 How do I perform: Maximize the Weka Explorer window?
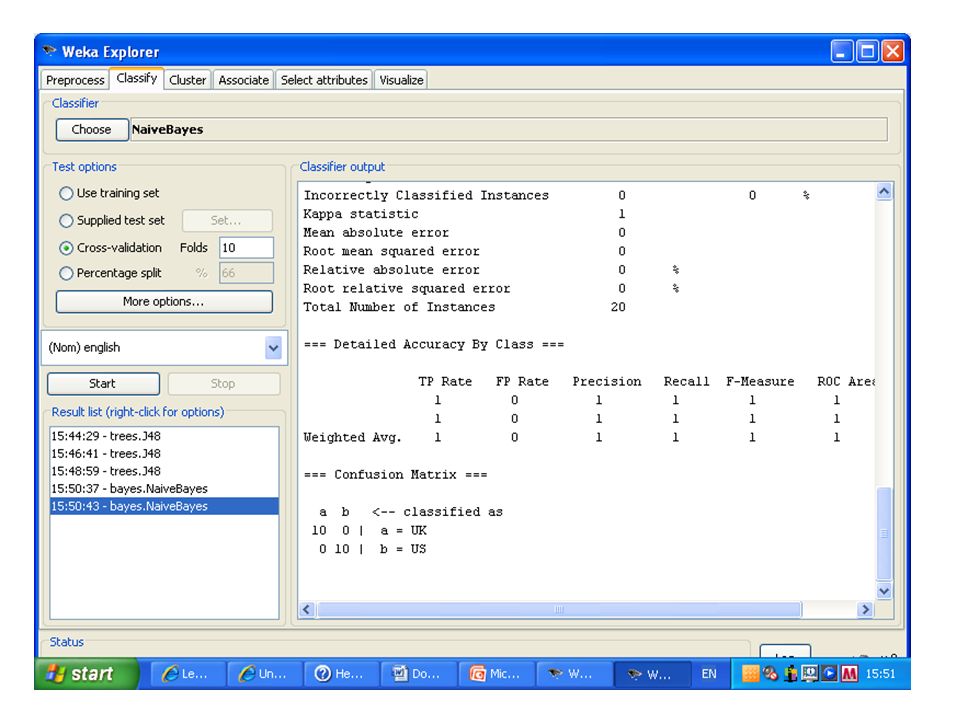[867, 51]
